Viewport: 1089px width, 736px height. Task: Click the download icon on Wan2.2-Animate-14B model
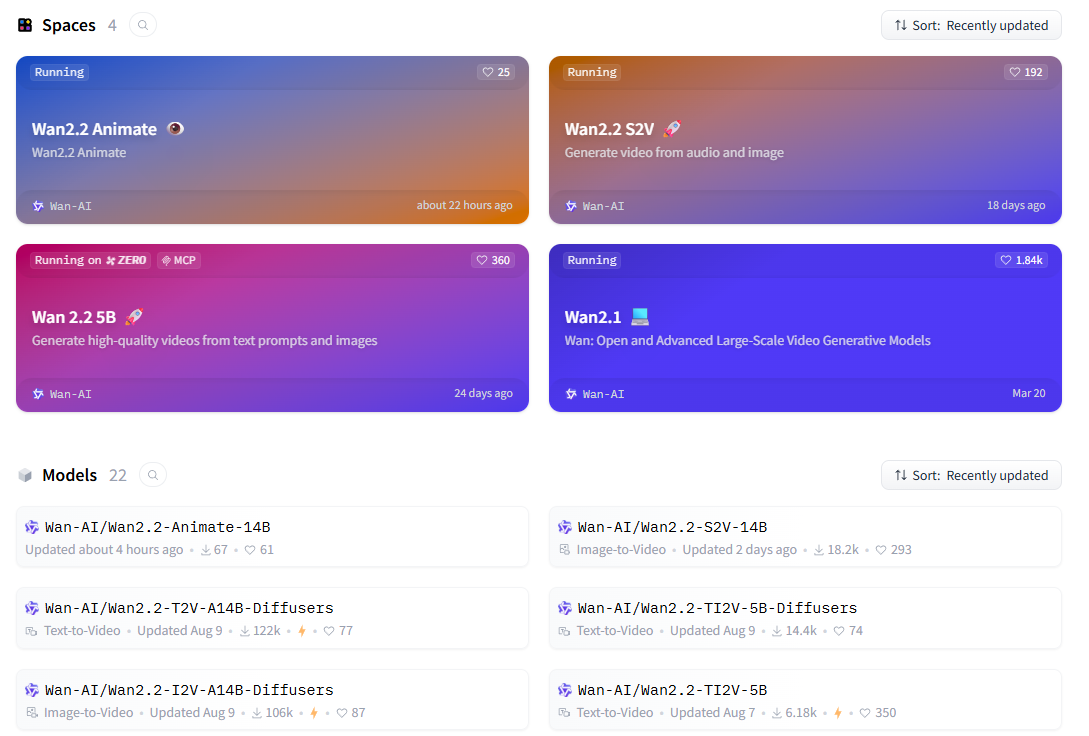coord(205,550)
